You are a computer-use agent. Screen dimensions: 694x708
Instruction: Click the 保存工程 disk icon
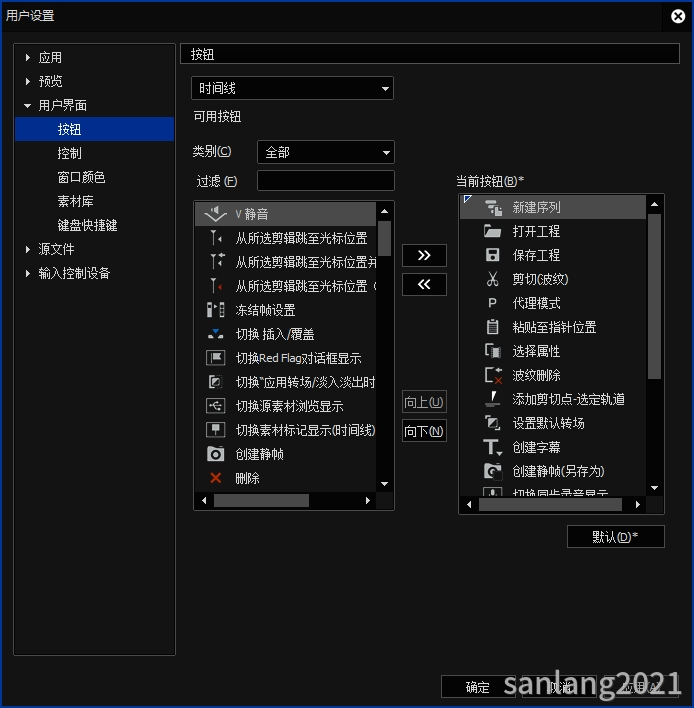coord(492,255)
